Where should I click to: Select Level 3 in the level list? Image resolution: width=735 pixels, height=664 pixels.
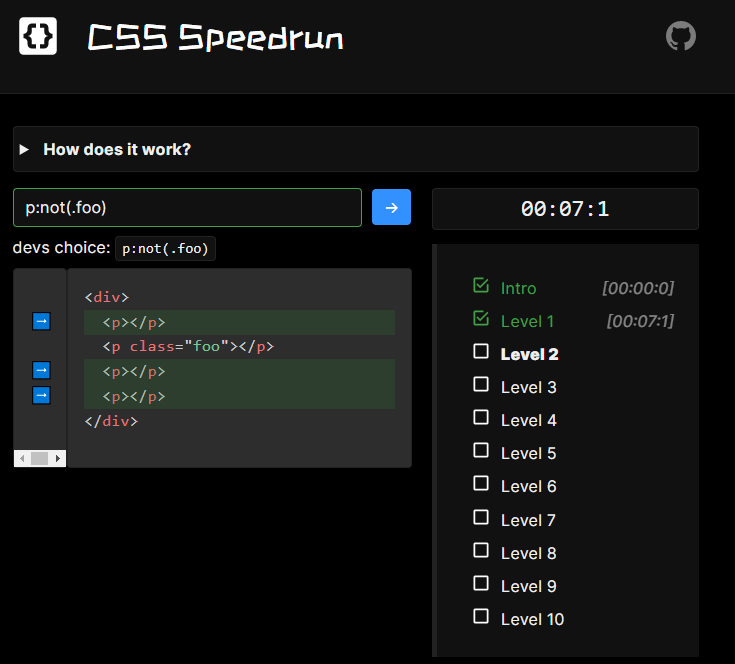click(528, 387)
